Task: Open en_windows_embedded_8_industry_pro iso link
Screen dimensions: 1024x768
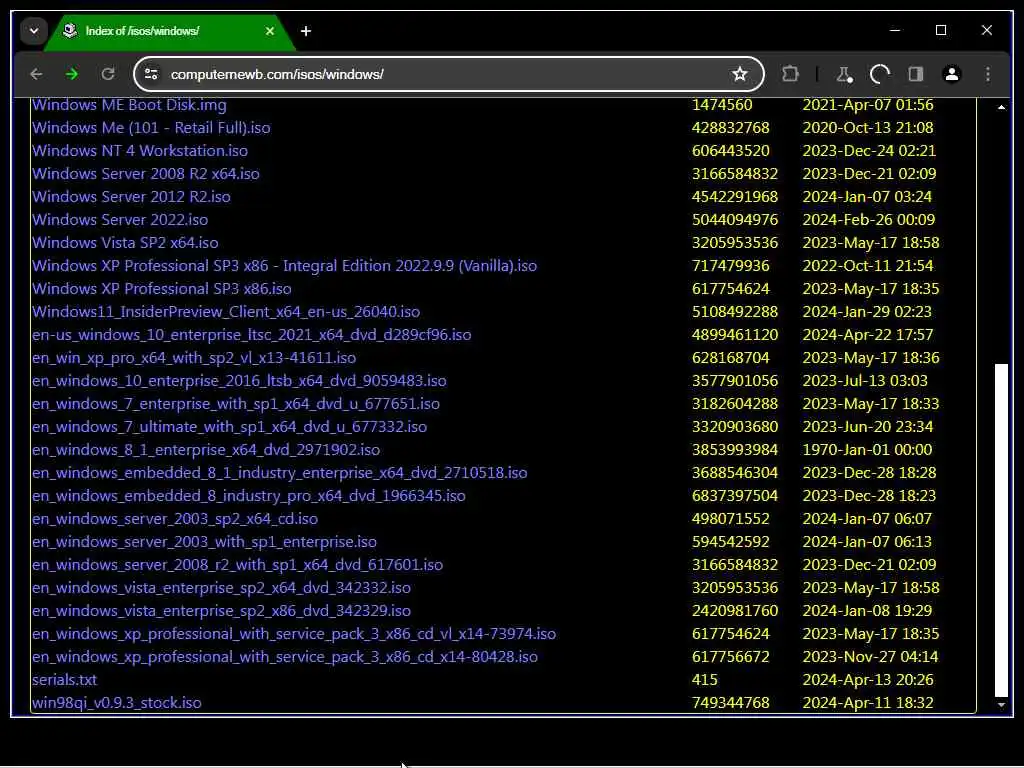Action: point(249,496)
